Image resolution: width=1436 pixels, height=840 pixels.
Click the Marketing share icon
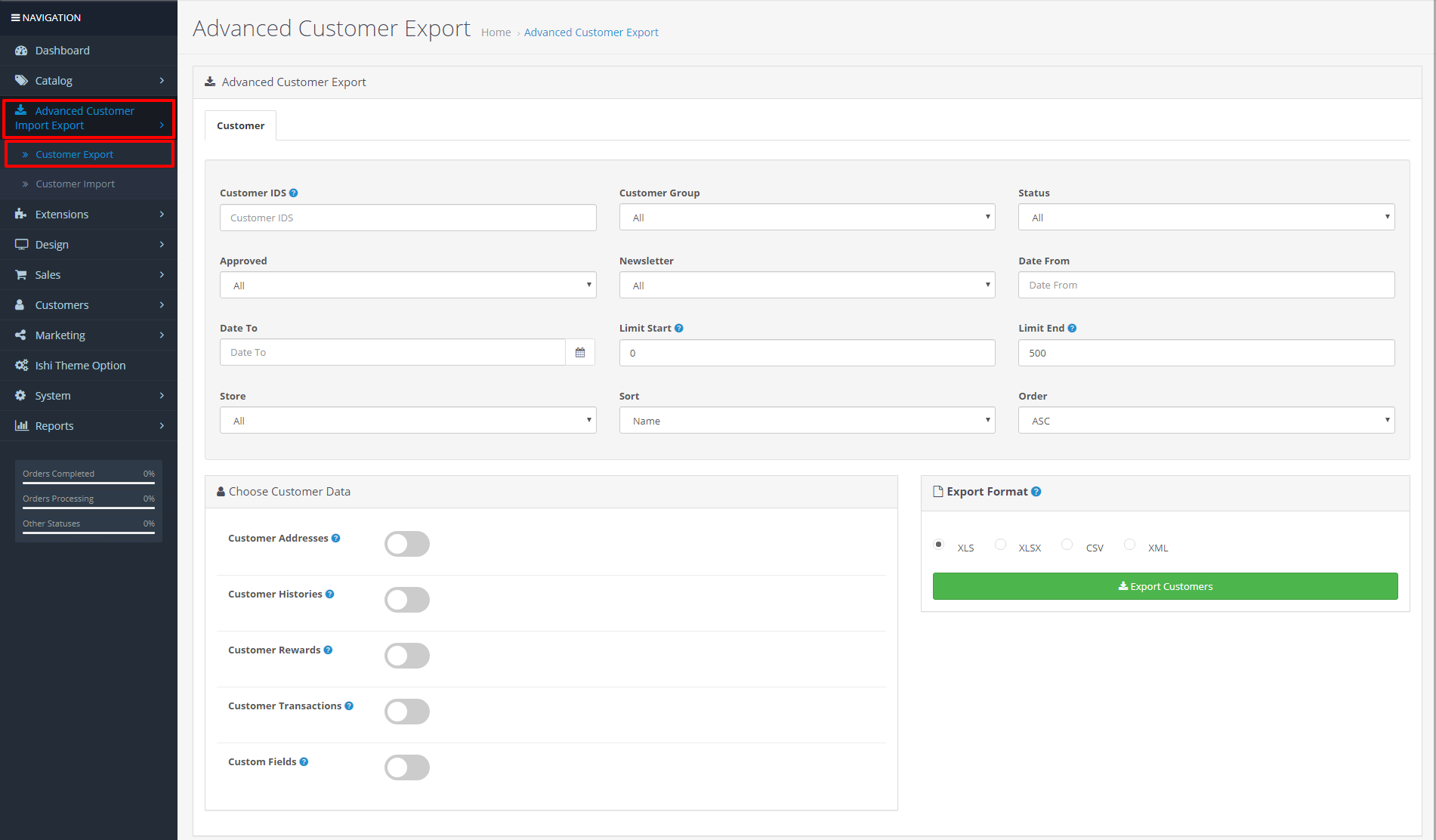point(20,335)
